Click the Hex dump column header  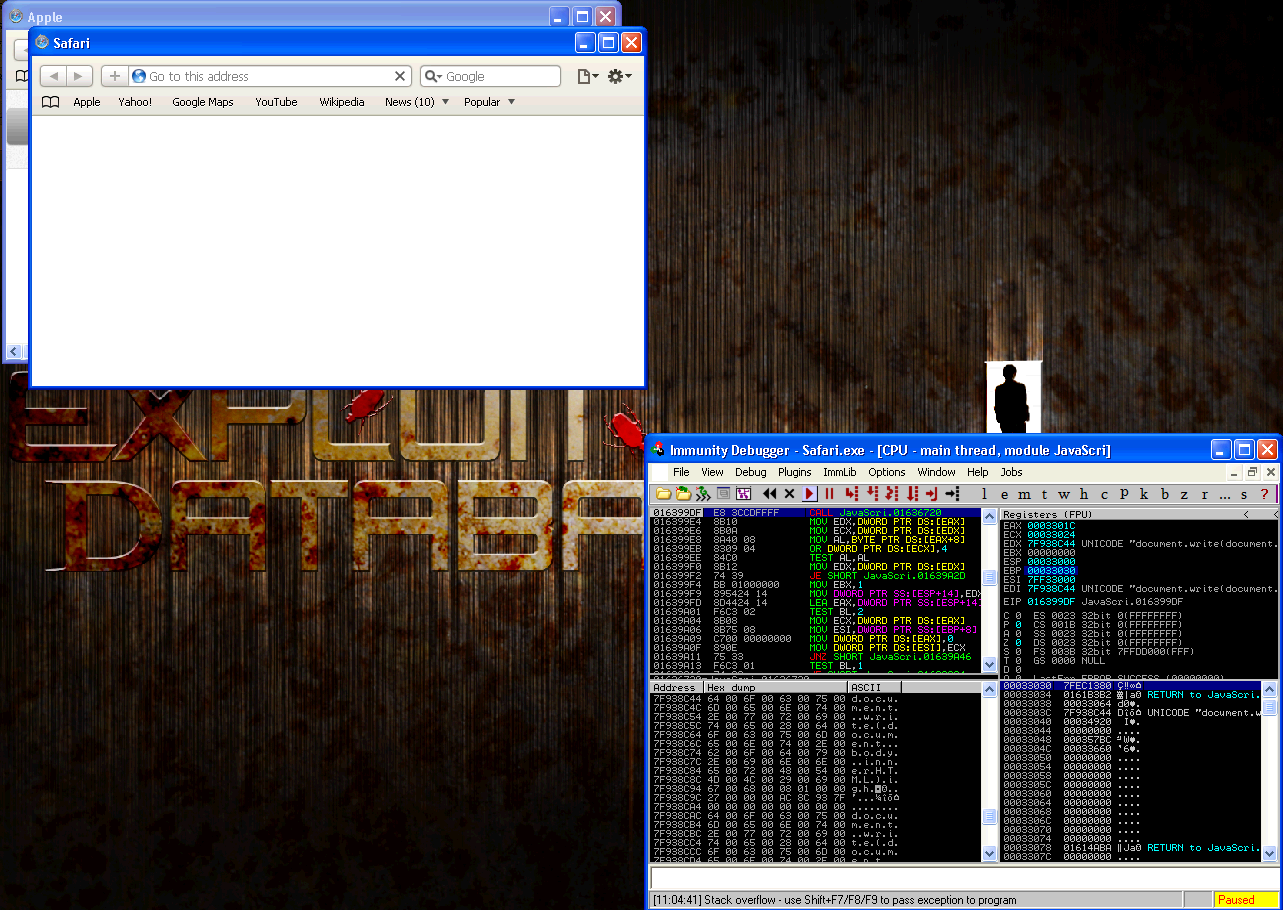click(774, 688)
